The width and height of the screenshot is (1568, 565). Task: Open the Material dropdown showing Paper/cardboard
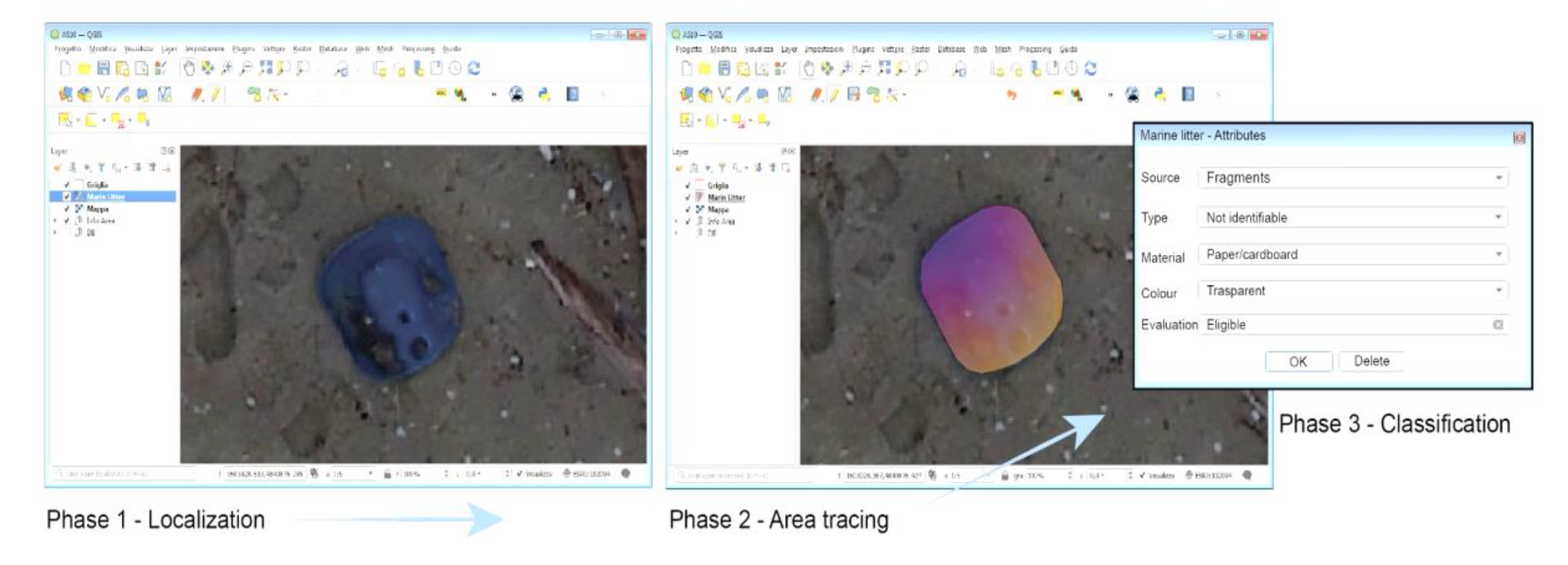click(1352, 255)
